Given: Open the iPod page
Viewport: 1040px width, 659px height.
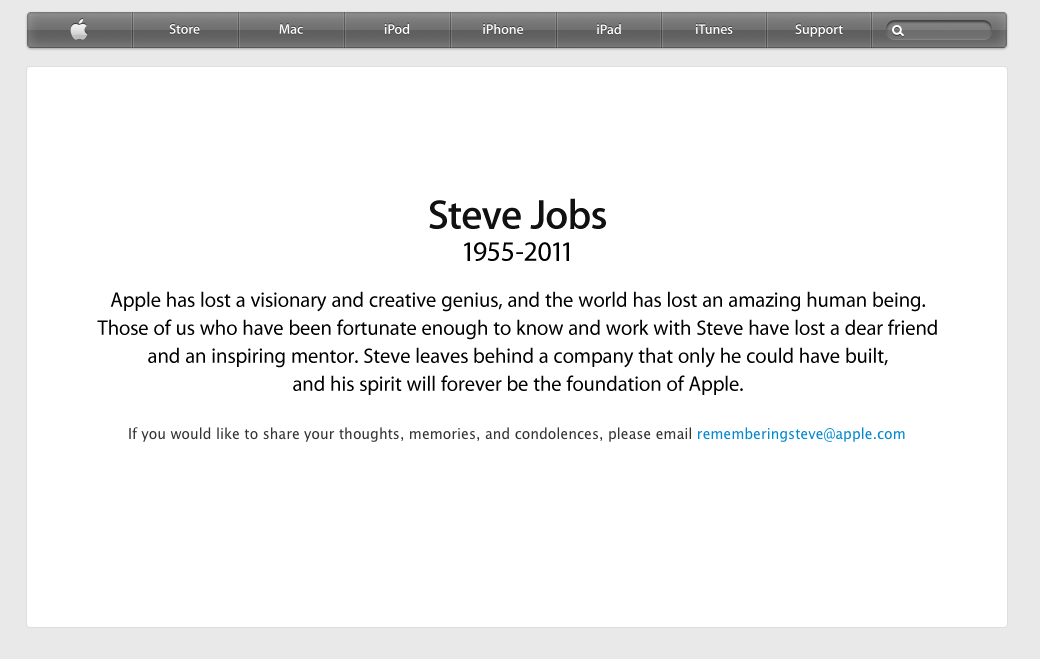Looking at the screenshot, I should click(397, 30).
